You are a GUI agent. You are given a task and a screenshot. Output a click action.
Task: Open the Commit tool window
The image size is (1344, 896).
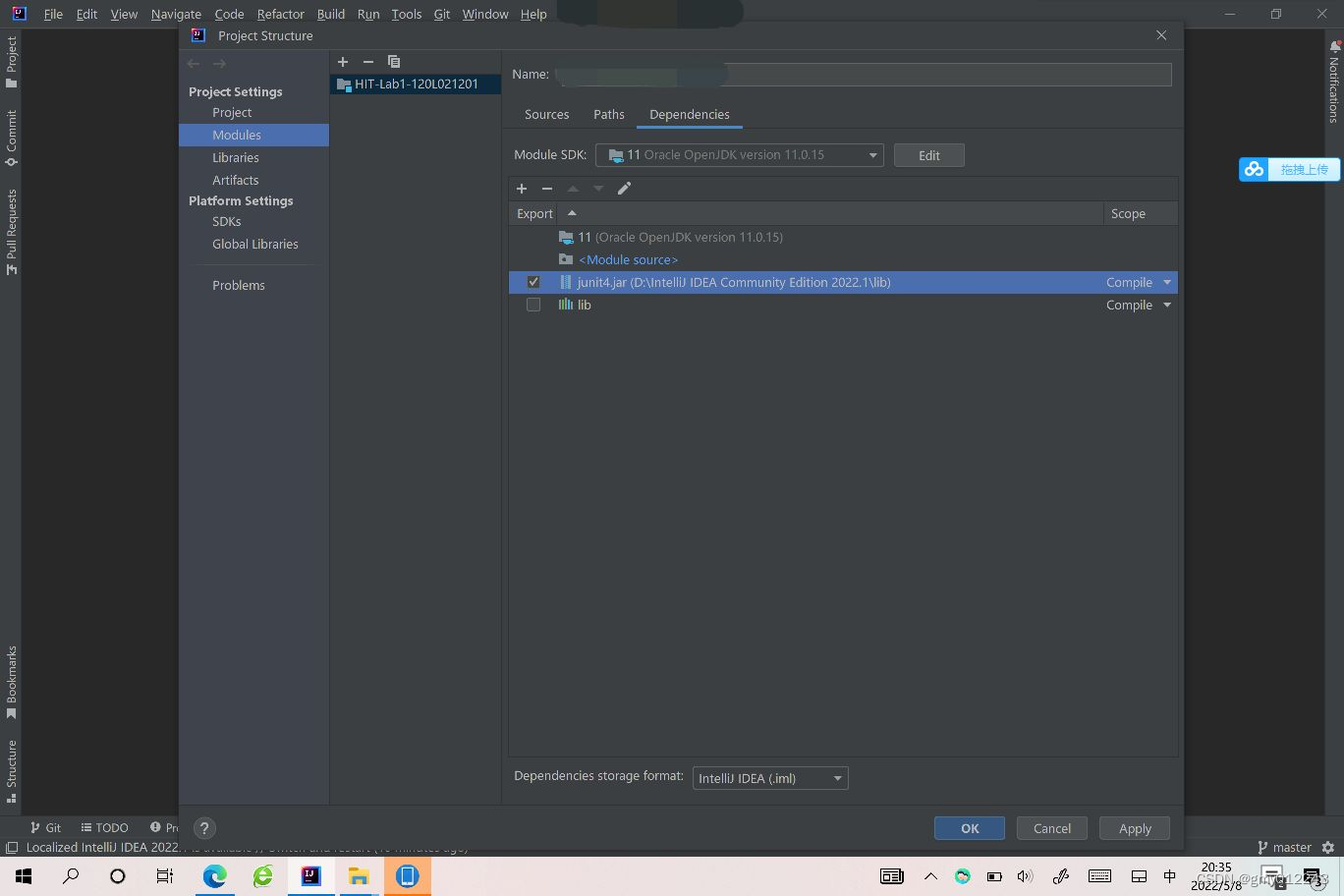tap(11, 139)
